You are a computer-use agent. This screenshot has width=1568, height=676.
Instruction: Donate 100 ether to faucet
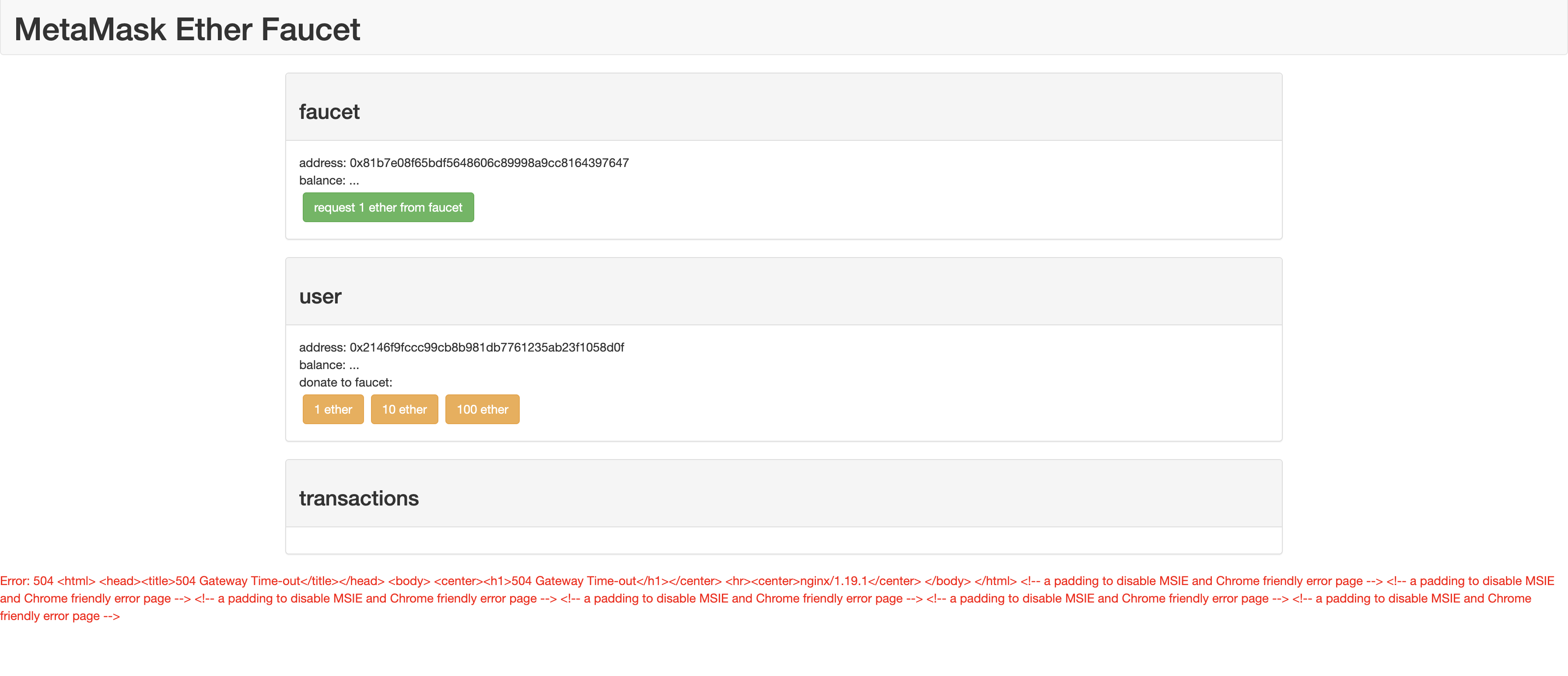point(482,410)
